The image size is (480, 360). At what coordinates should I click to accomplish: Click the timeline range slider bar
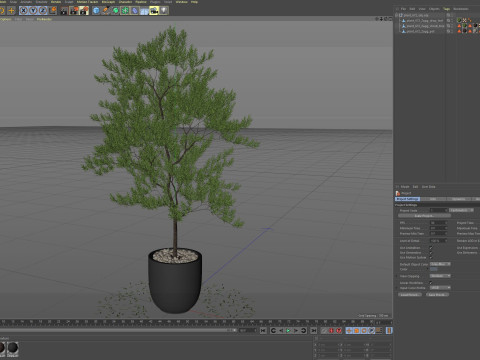pos(118,330)
